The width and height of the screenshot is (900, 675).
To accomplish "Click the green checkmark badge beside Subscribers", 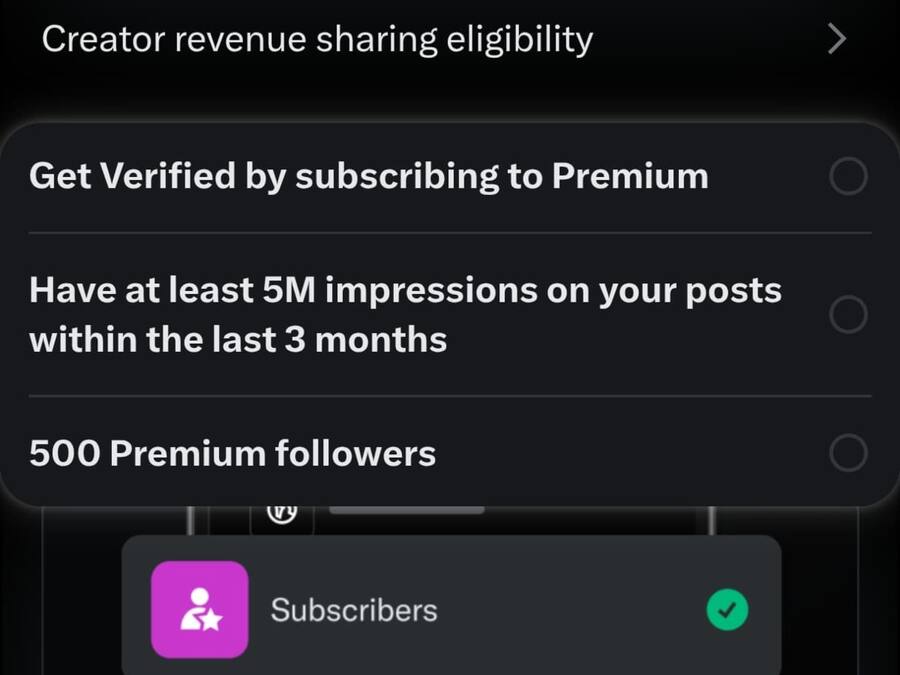I will point(727,609).
